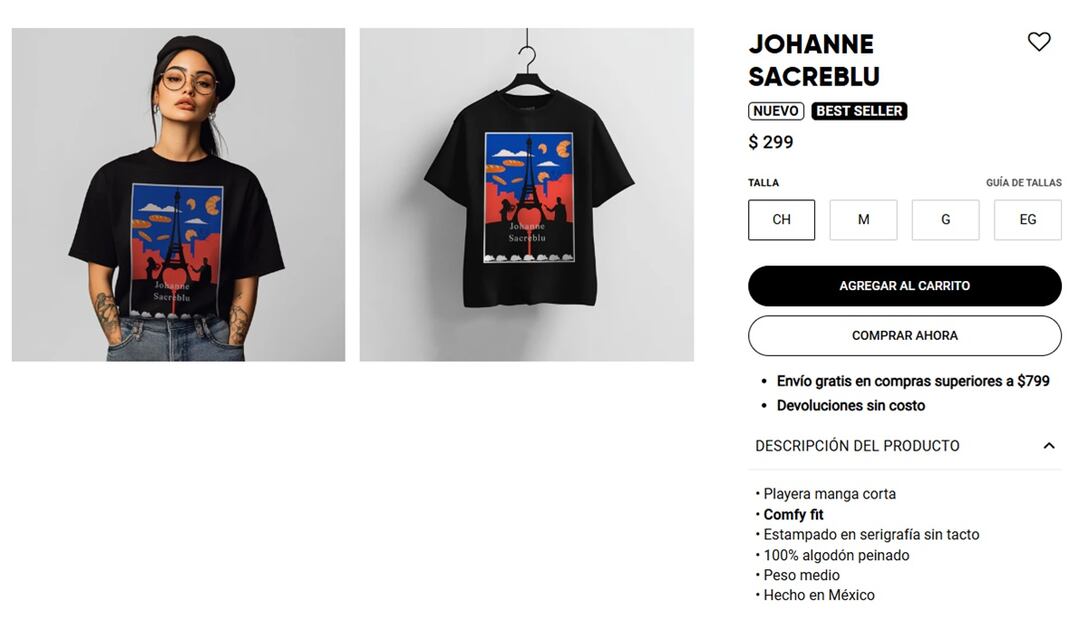Add product to wishlist with heart icon

click(1039, 42)
